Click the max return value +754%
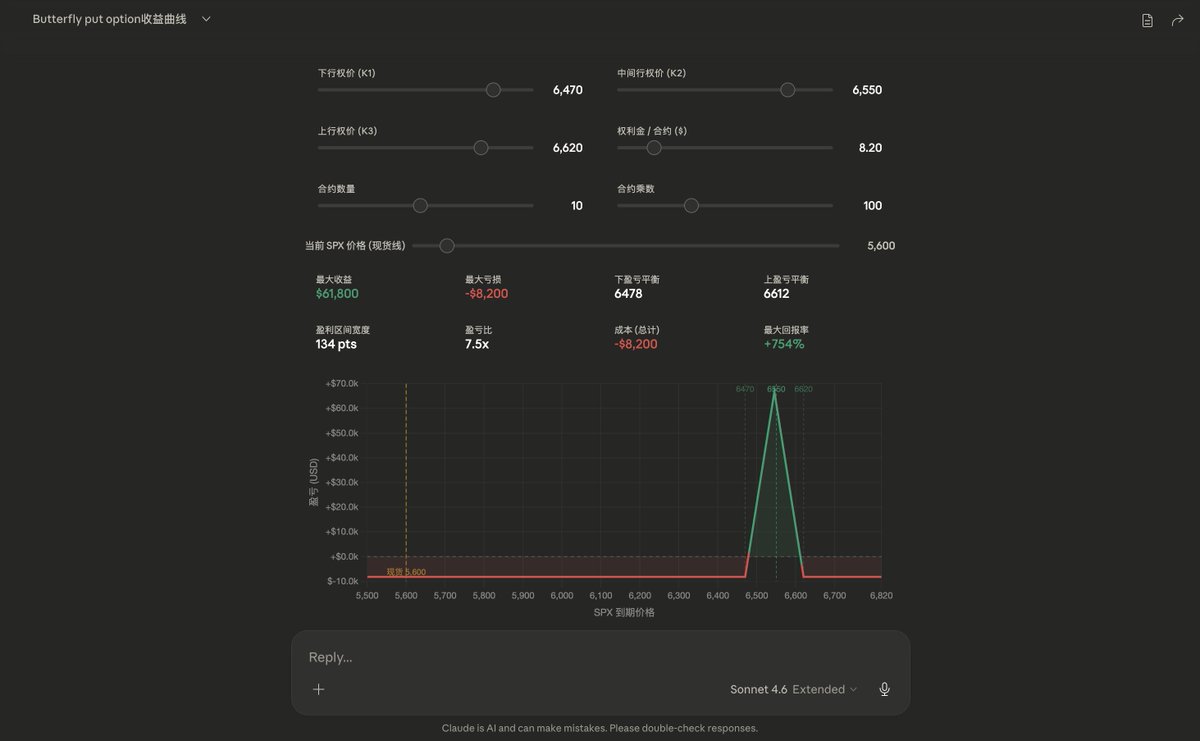This screenshot has height=741, width=1200. (784, 344)
